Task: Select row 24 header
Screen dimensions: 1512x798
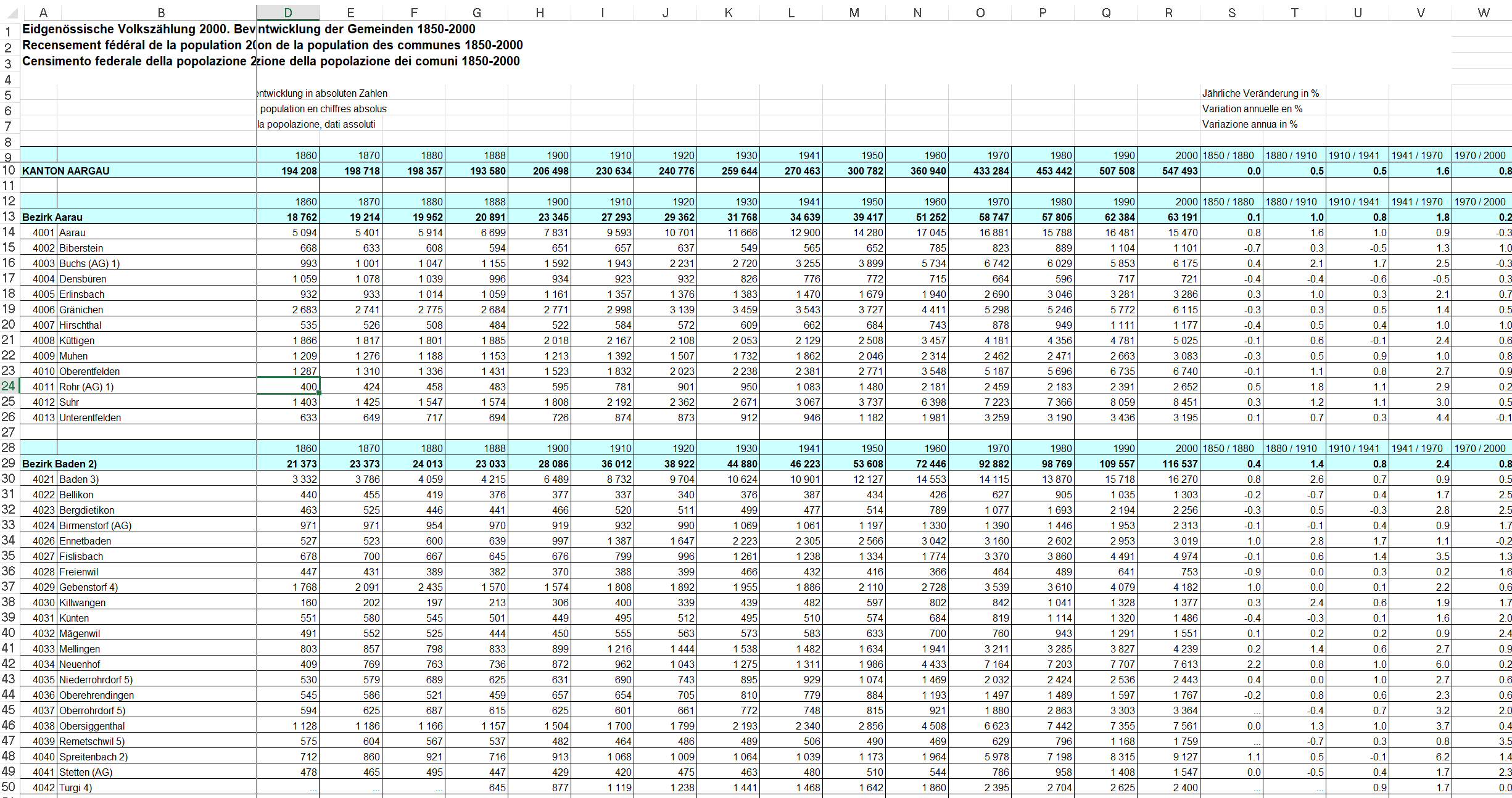Action: (9, 386)
